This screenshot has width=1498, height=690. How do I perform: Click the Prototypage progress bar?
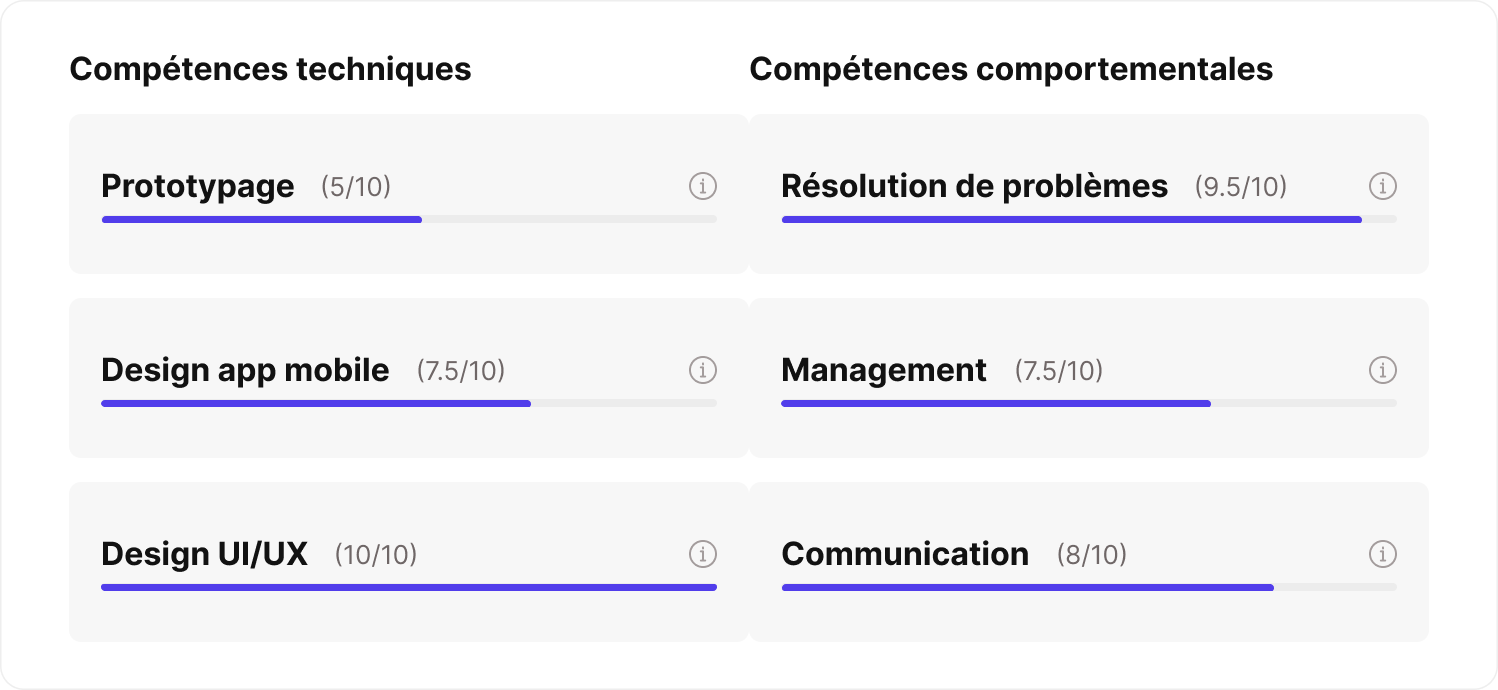(x=409, y=219)
